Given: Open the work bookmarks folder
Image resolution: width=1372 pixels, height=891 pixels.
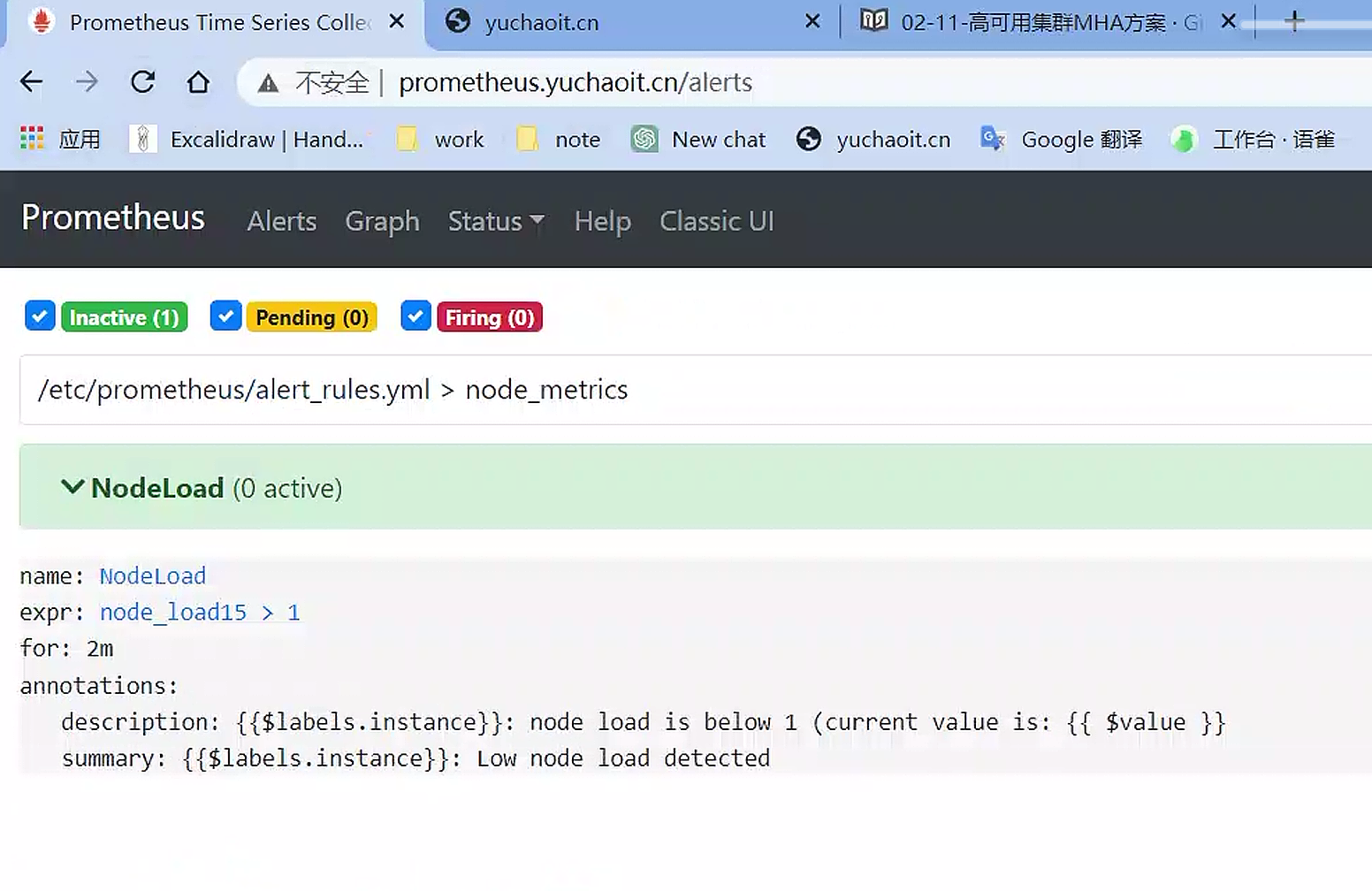Looking at the screenshot, I should pyautogui.click(x=441, y=139).
